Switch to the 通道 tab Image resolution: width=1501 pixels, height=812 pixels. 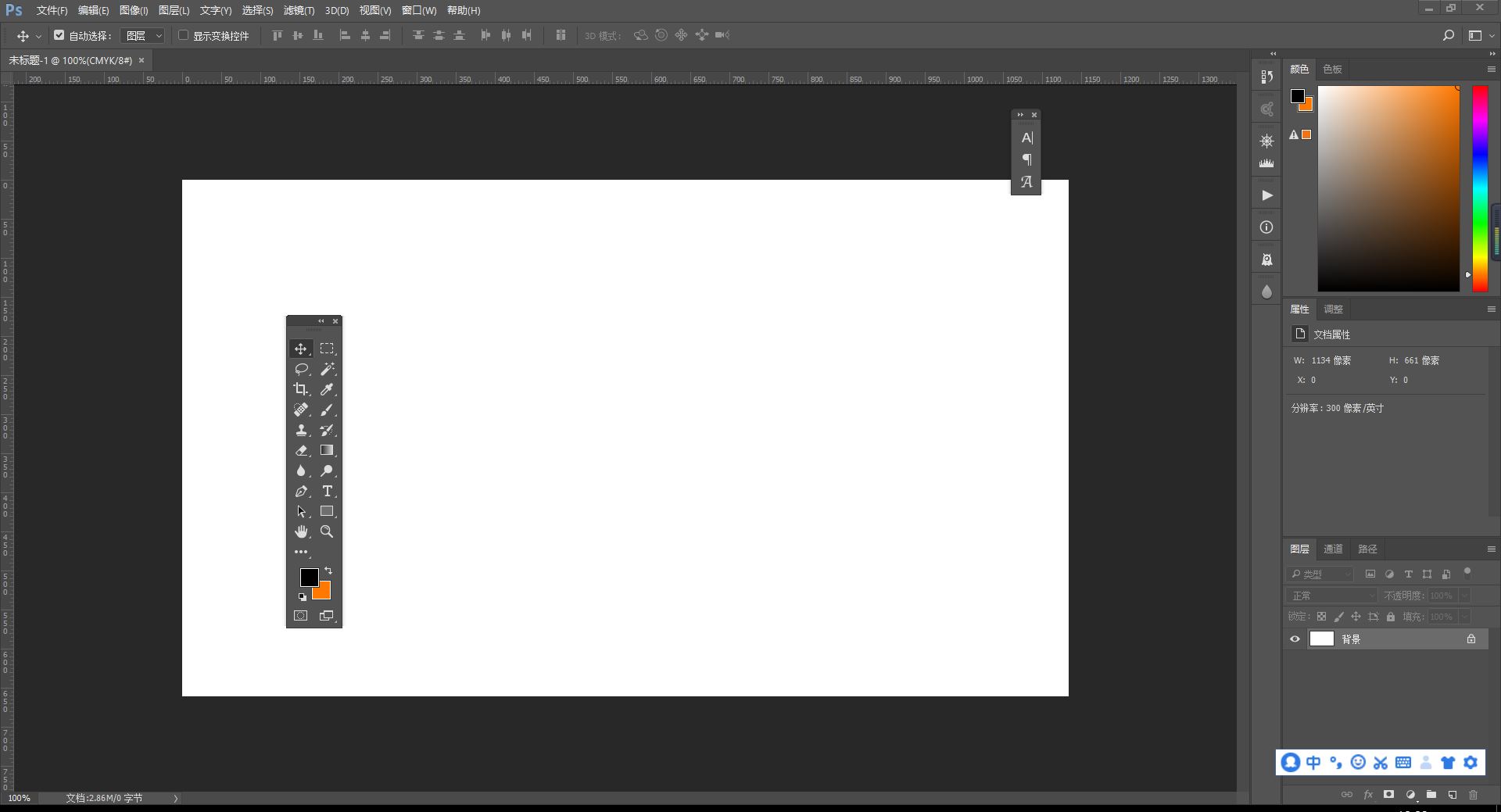tap(1333, 549)
